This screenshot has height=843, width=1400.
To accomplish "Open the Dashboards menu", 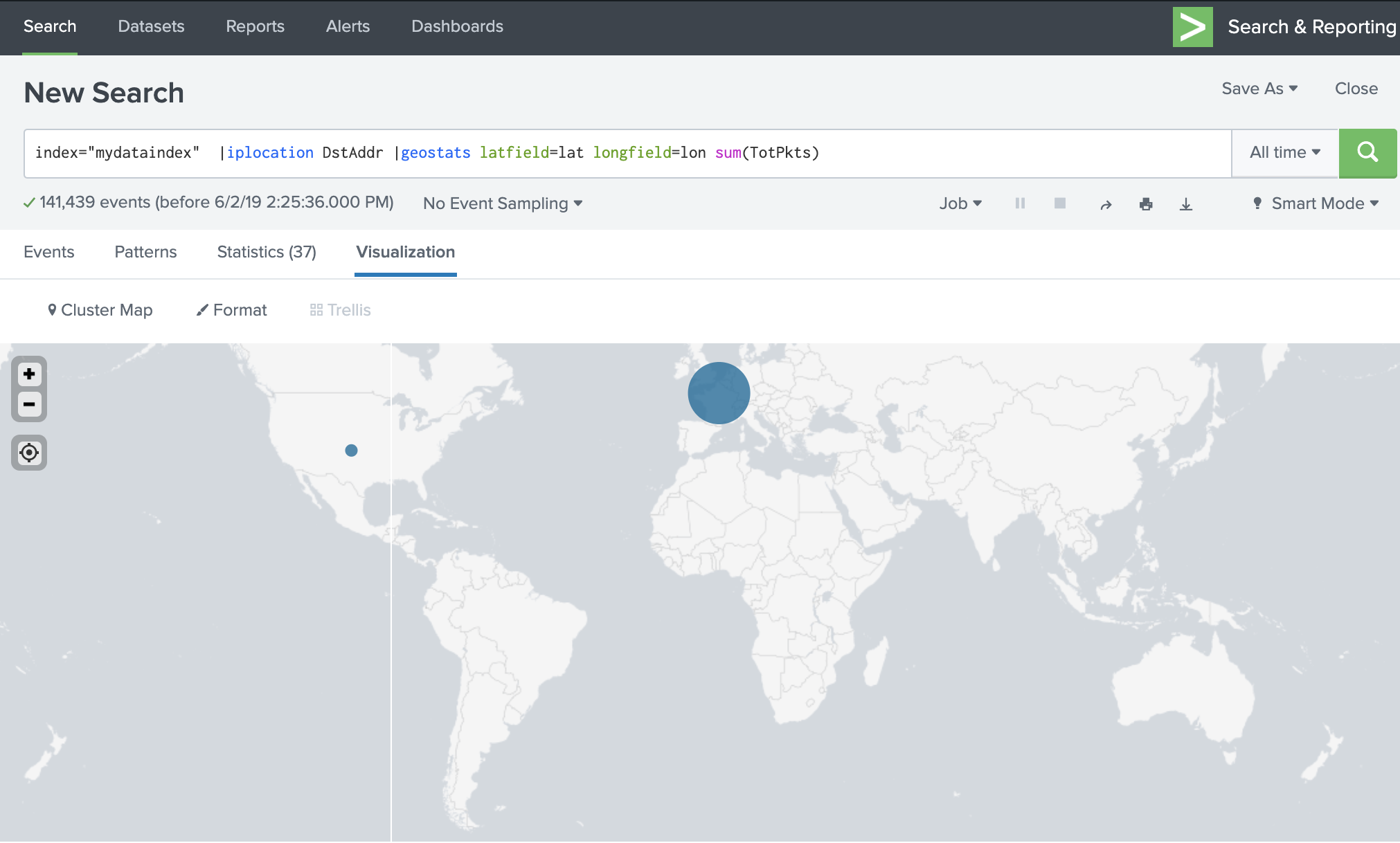I will pyautogui.click(x=457, y=26).
